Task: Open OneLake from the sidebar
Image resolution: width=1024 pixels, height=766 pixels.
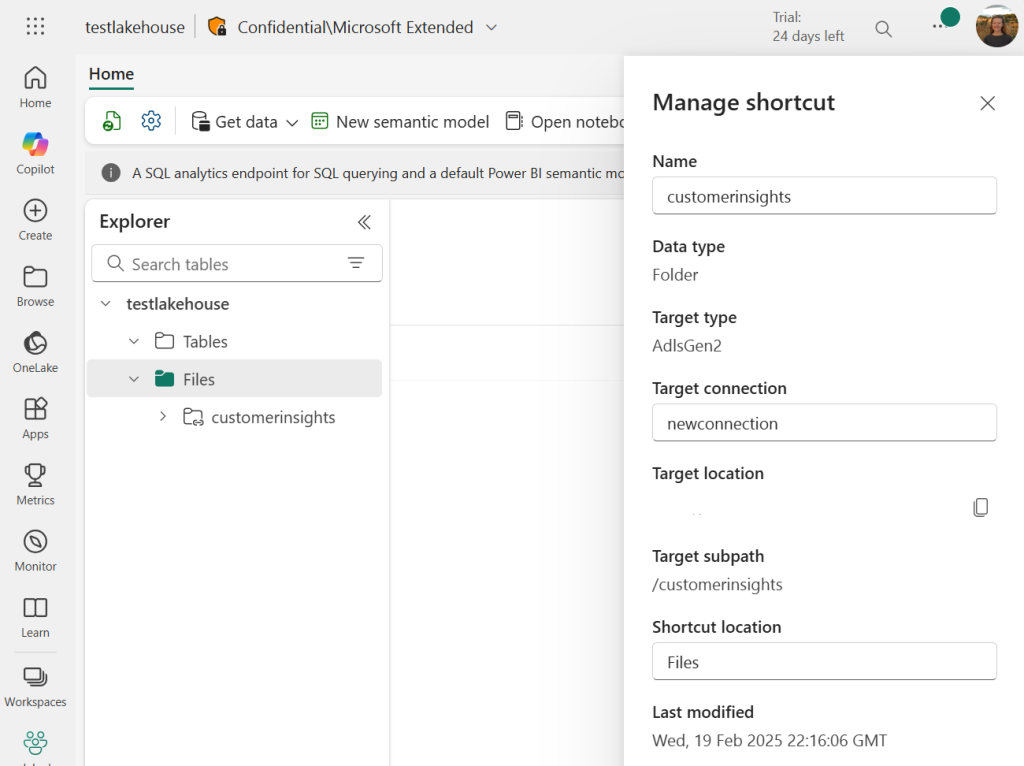Action: 35,352
